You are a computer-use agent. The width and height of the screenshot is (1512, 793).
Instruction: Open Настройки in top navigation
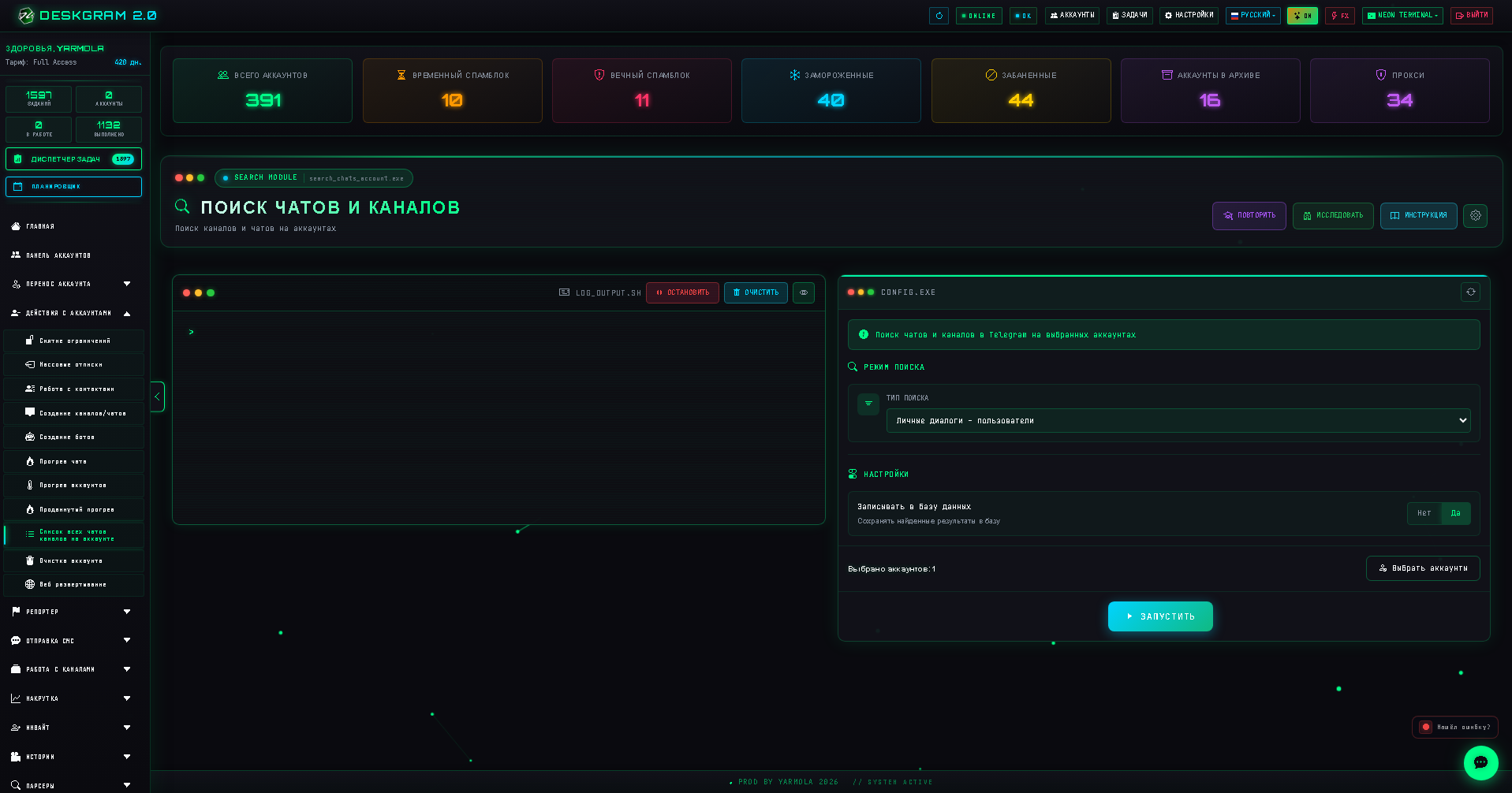[x=1189, y=16]
